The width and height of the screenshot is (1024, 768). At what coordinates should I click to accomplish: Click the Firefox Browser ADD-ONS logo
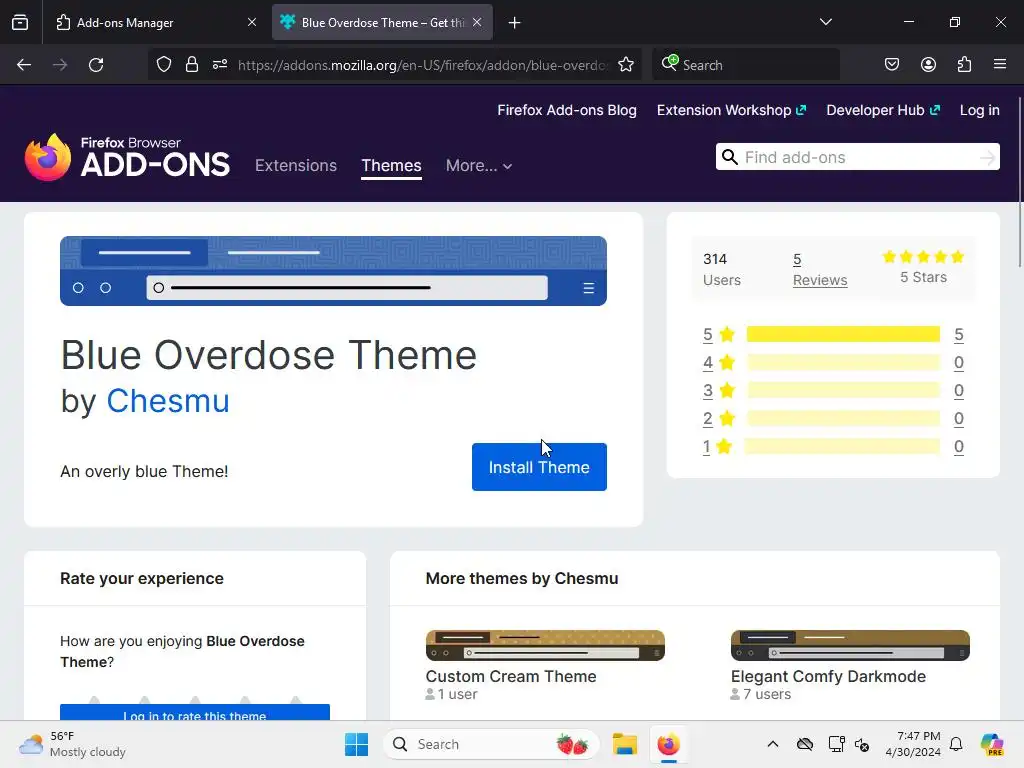pyautogui.click(x=127, y=157)
